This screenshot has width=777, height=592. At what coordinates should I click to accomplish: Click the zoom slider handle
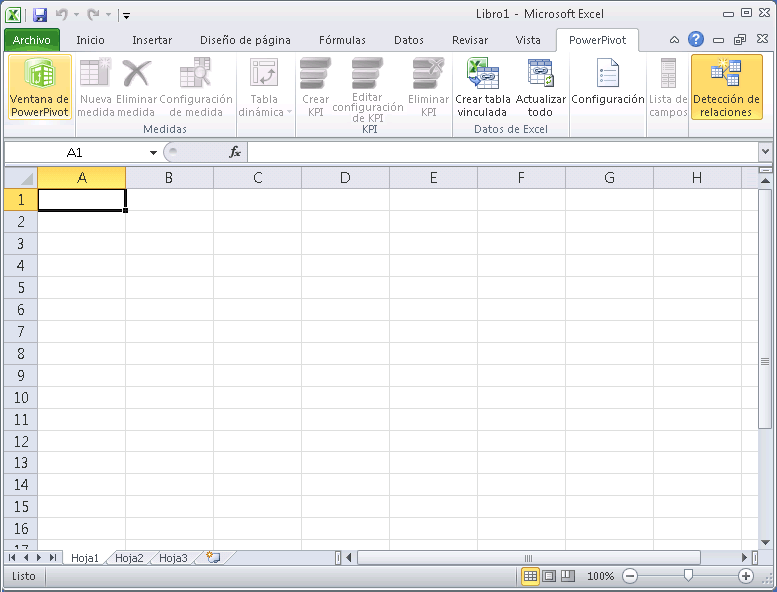pyautogui.click(x=688, y=576)
